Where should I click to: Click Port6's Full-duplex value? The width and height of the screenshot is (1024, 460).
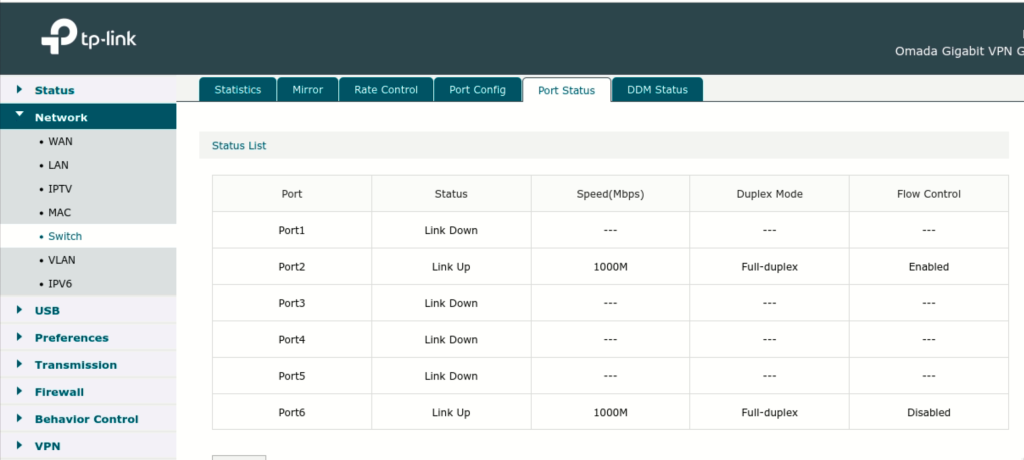pyautogui.click(x=769, y=412)
